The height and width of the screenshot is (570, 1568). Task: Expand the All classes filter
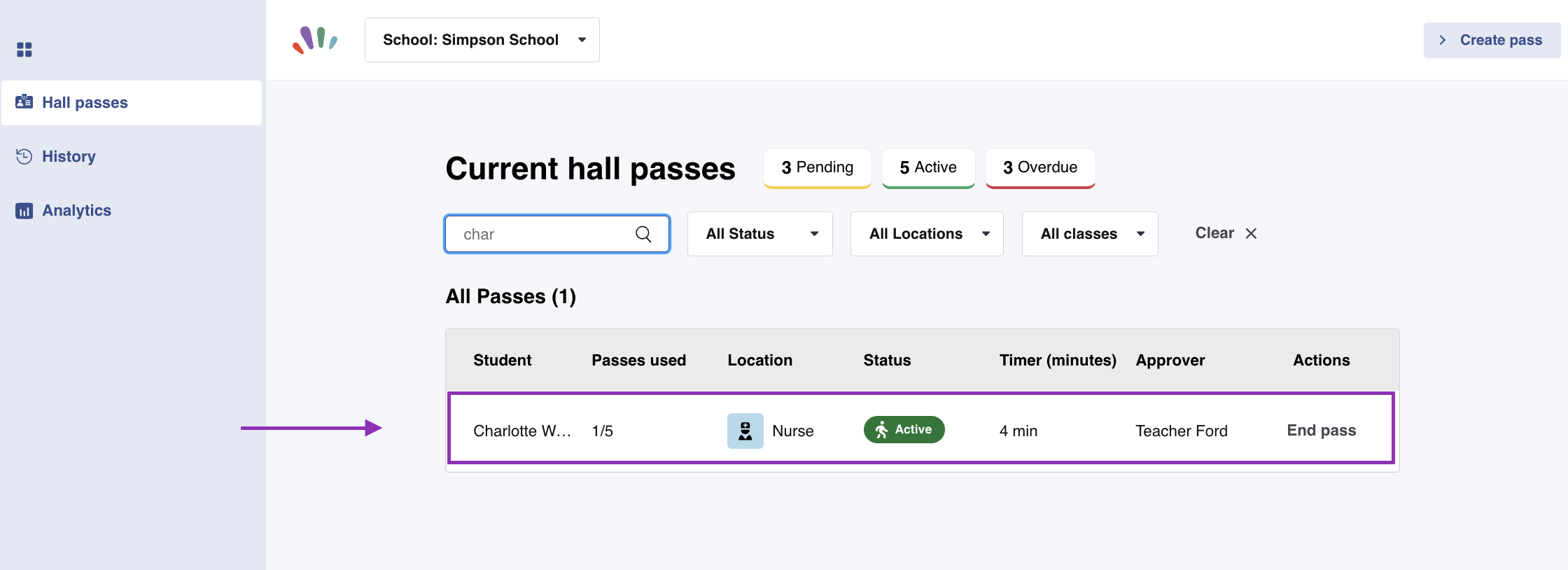tap(1090, 234)
